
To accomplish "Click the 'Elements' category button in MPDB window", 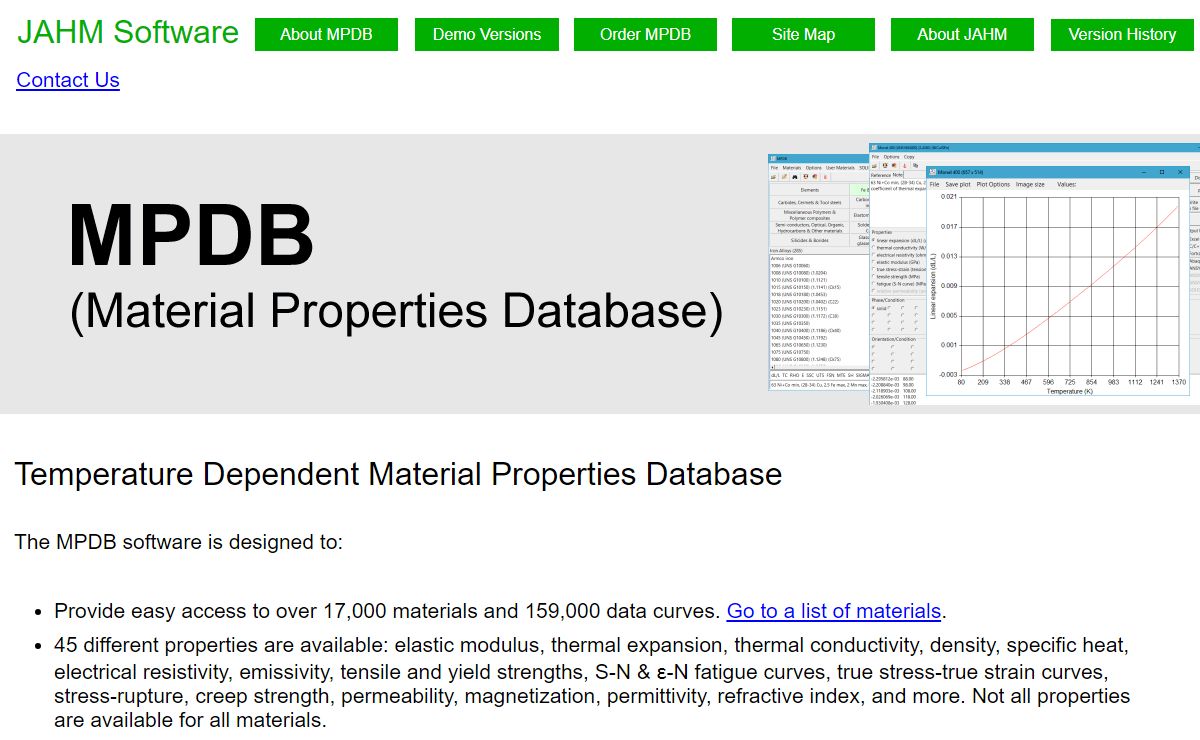I will click(x=809, y=190).
